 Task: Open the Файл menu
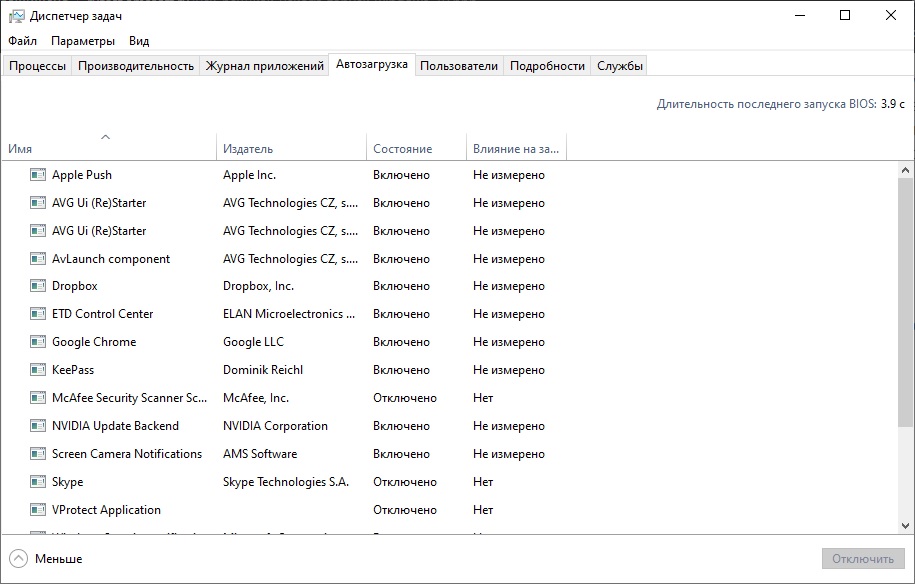click(22, 41)
